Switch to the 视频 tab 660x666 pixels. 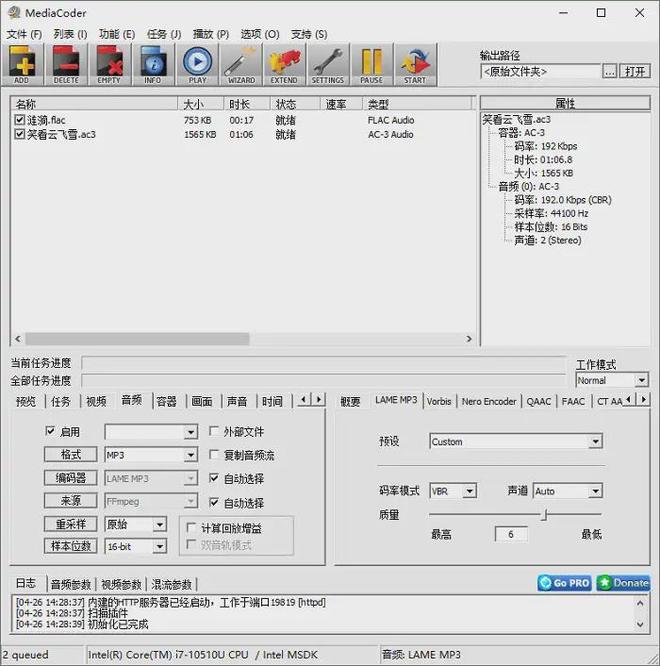(x=96, y=401)
